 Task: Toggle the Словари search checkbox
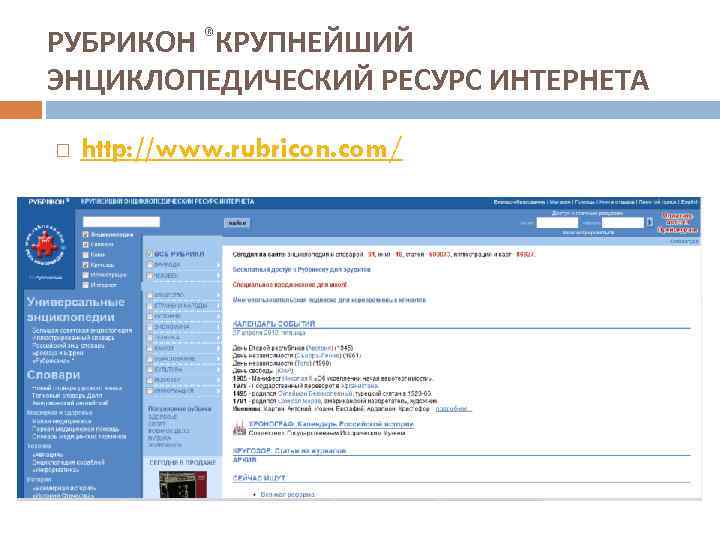85,245
